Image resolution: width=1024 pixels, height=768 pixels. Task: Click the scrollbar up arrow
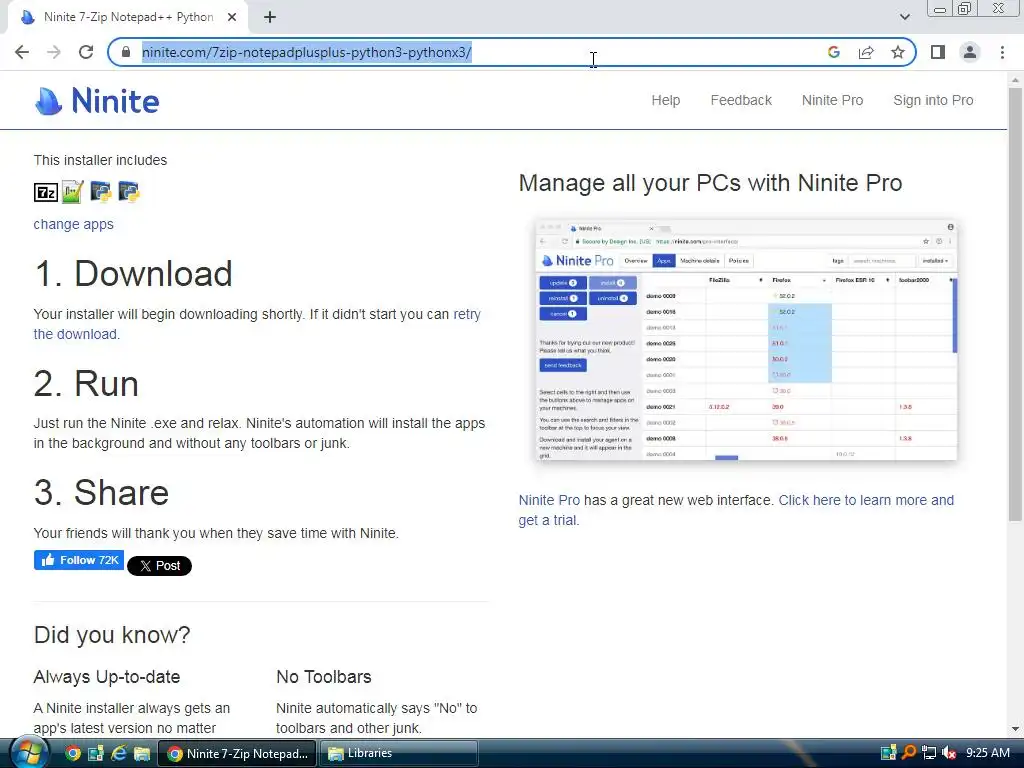click(x=1015, y=80)
